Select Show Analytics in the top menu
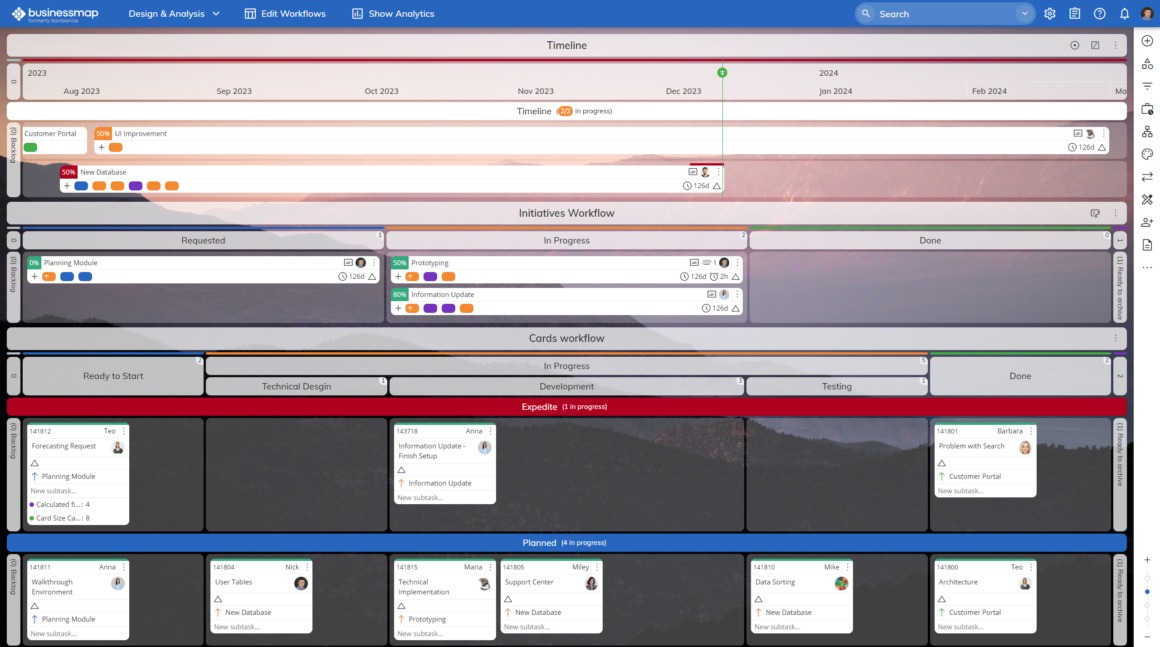This screenshot has width=1160, height=647. (x=391, y=13)
